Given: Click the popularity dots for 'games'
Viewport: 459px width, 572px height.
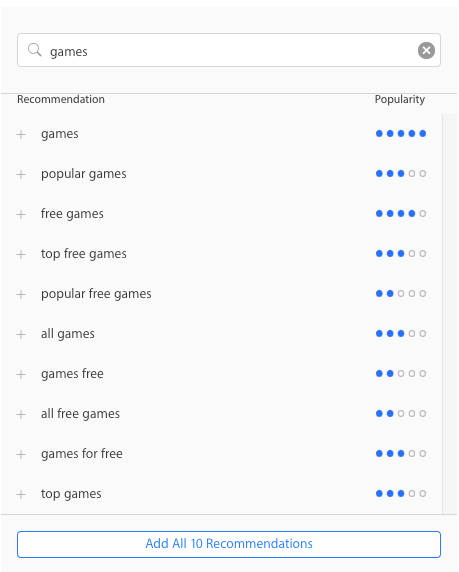Looking at the screenshot, I should point(401,134).
